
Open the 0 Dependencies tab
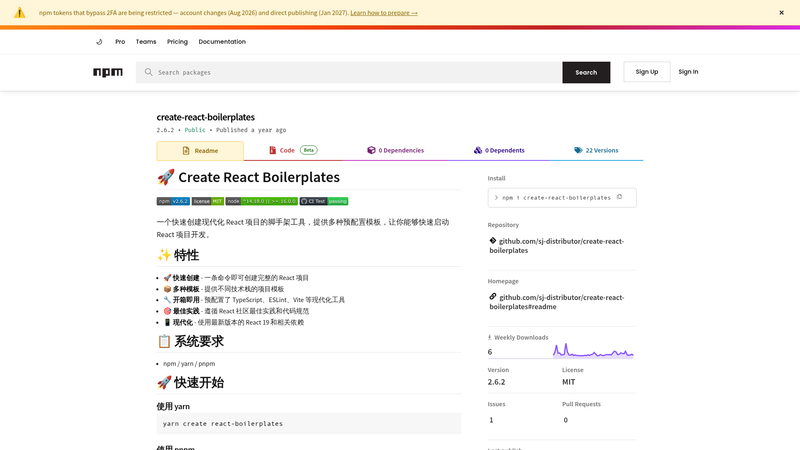(x=395, y=151)
